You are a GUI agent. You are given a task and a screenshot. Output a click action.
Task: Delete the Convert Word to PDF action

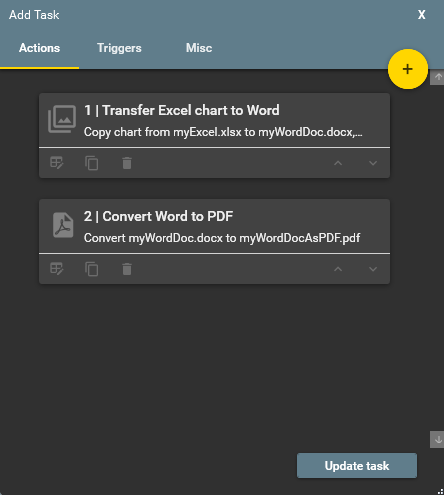(127, 269)
